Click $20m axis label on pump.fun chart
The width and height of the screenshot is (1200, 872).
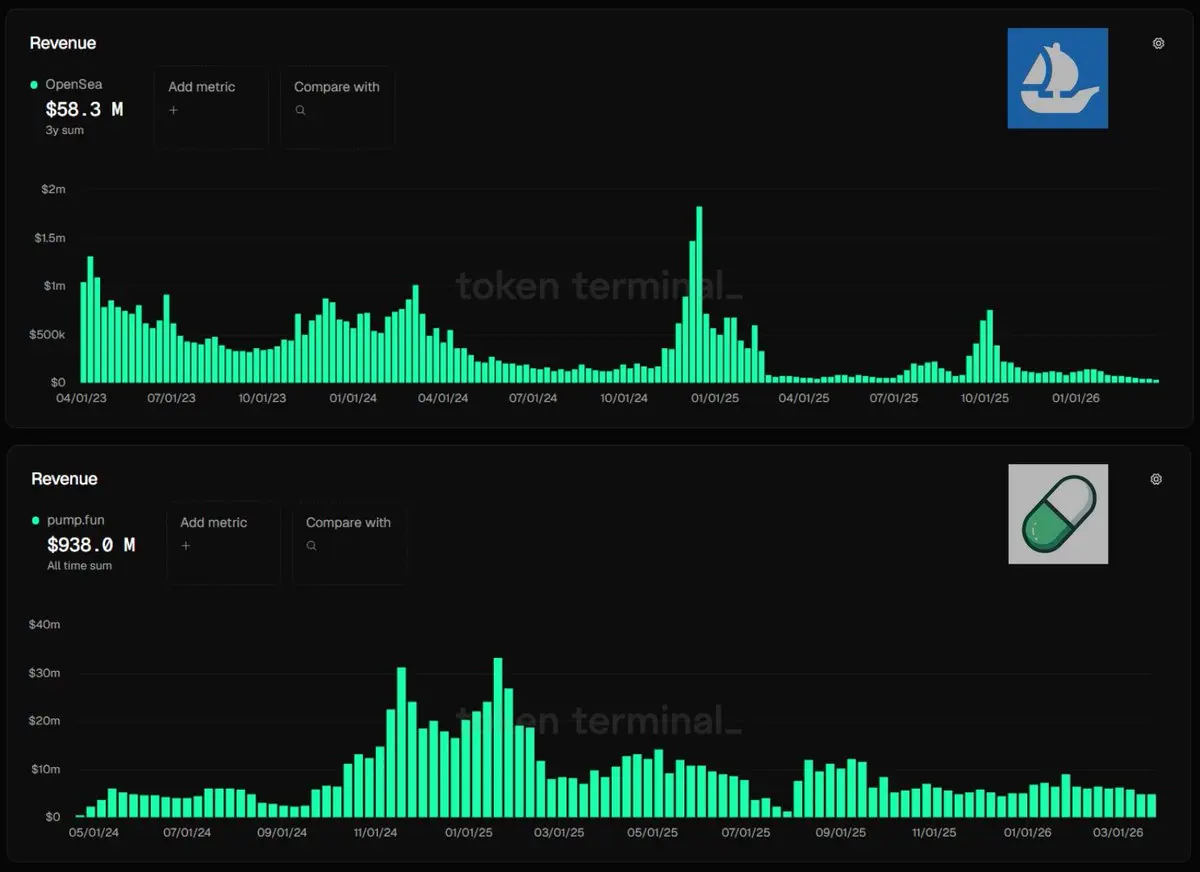46,721
